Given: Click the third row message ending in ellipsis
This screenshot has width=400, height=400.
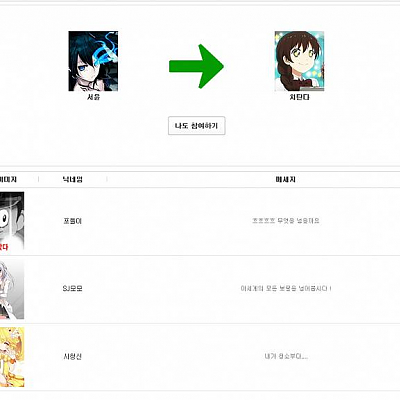Looking at the screenshot, I should click(286, 356).
